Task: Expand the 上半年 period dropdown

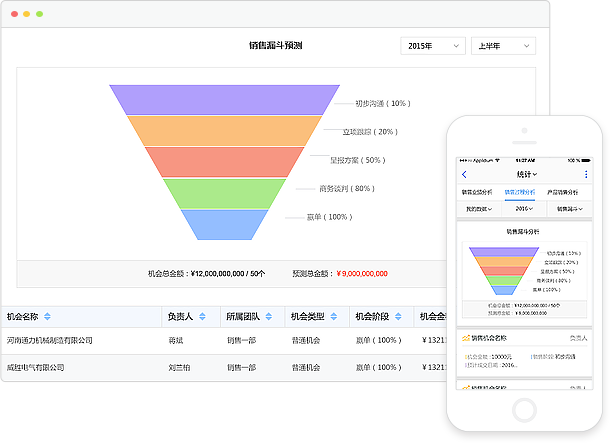Action: tap(502, 46)
